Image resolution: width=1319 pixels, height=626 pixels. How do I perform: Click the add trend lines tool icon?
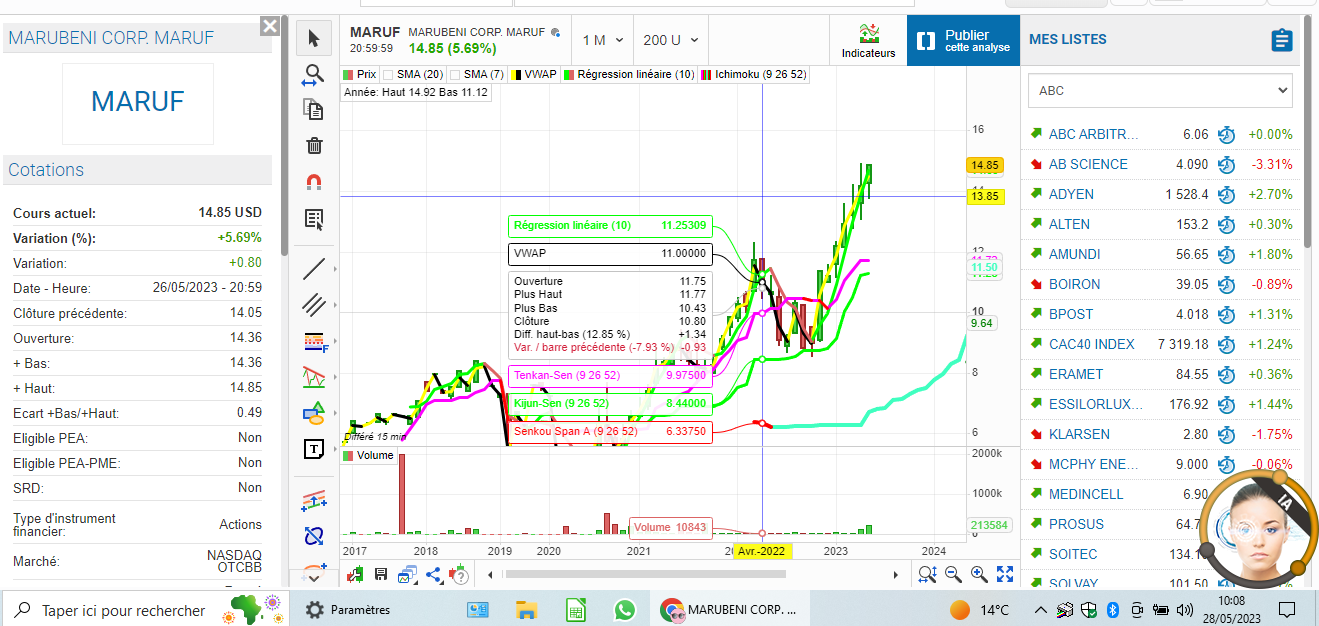[314, 499]
